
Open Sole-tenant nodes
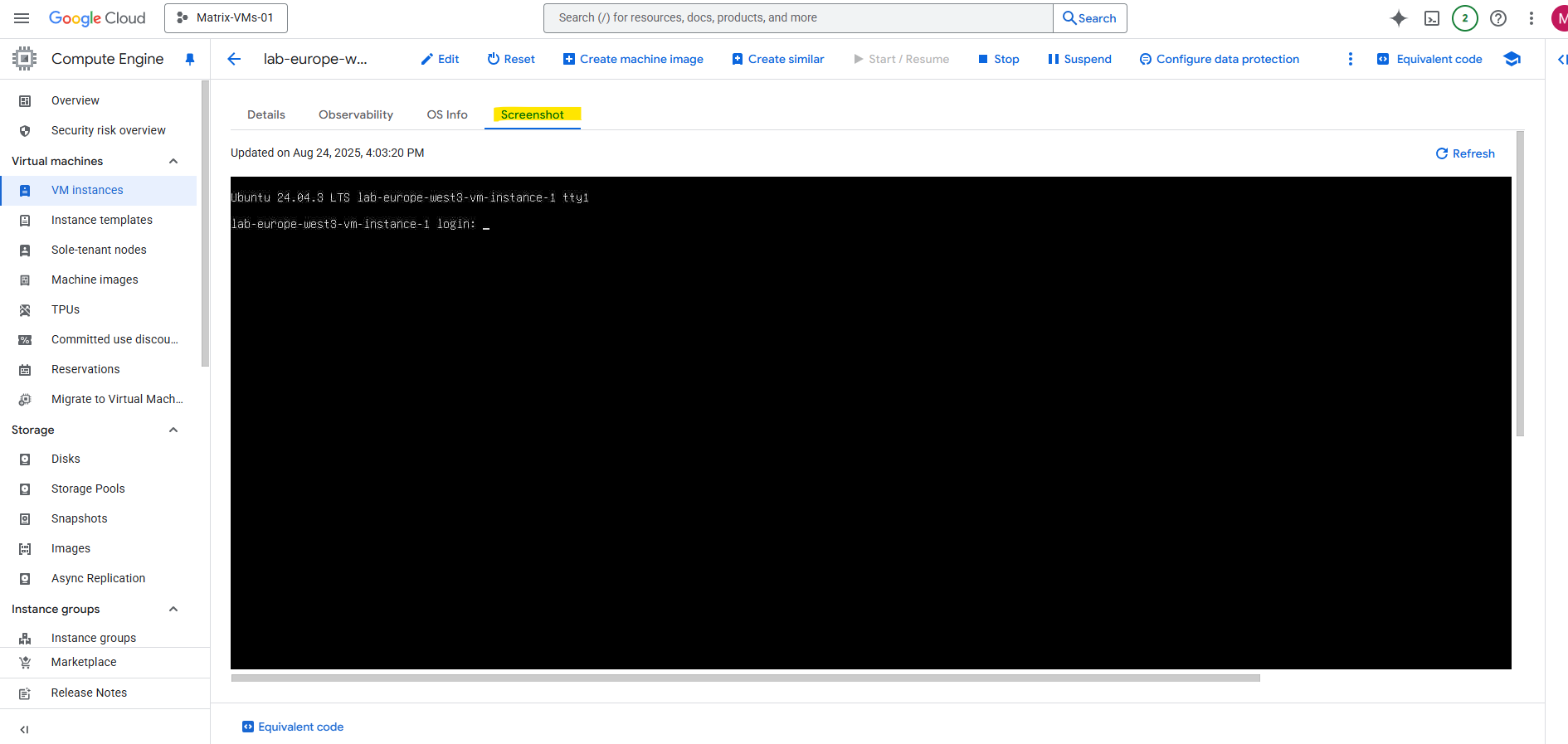pos(99,250)
